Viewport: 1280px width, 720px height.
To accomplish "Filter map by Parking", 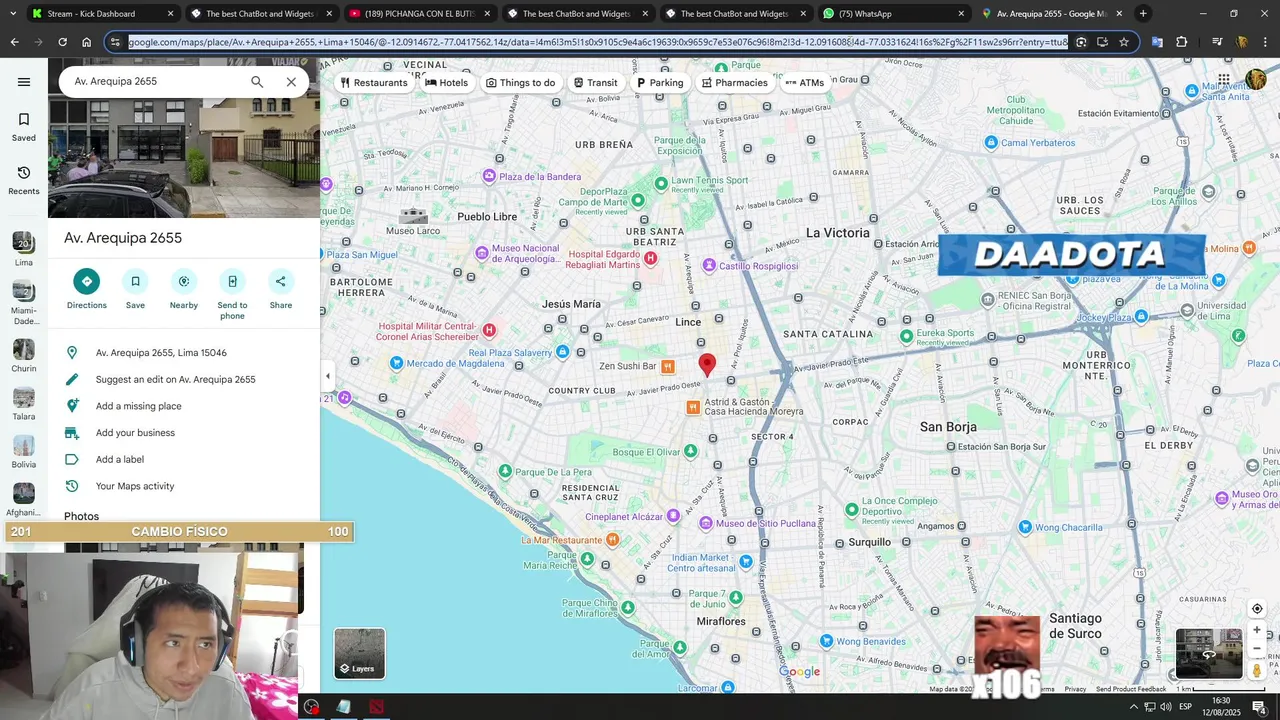I will pyautogui.click(x=660, y=83).
